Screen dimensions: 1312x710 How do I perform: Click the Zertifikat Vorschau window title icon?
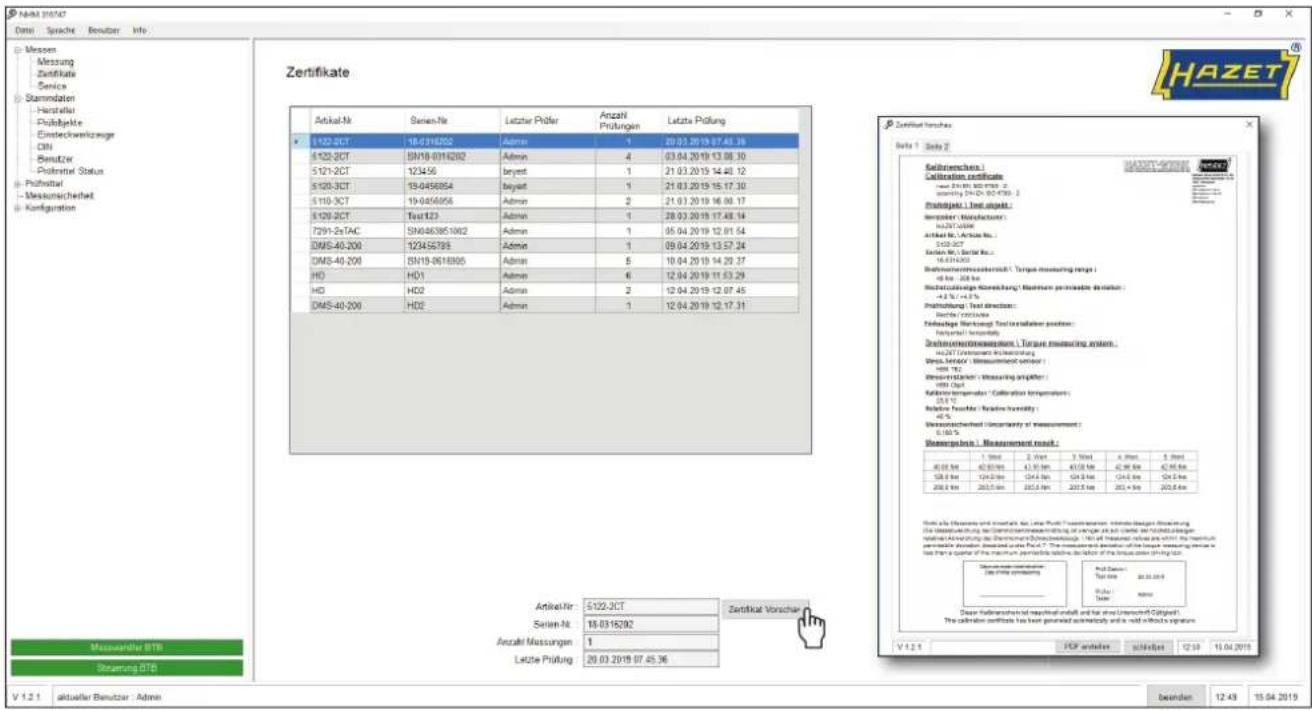[889, 124]
